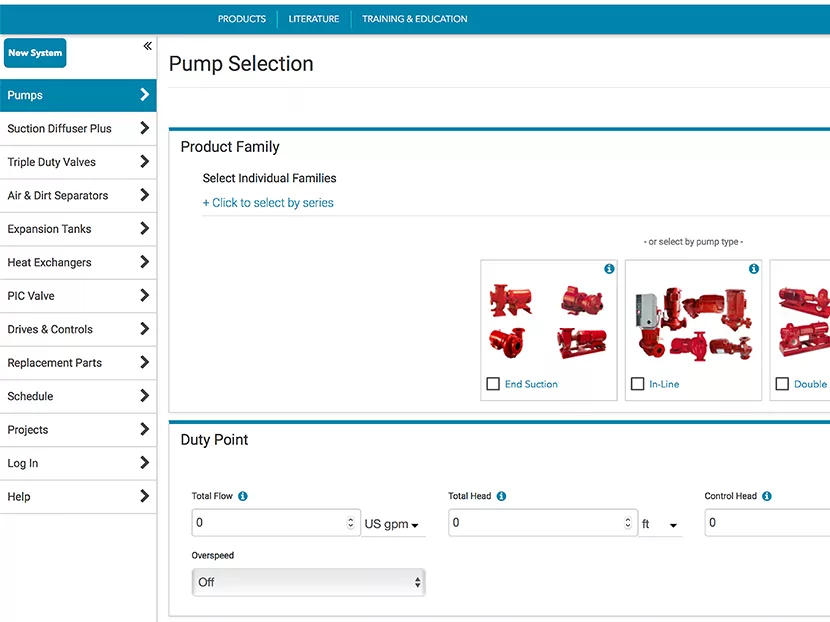Collapse the sidebar with the double-chevron icon
830x622 pixels.
click(147, 46)
